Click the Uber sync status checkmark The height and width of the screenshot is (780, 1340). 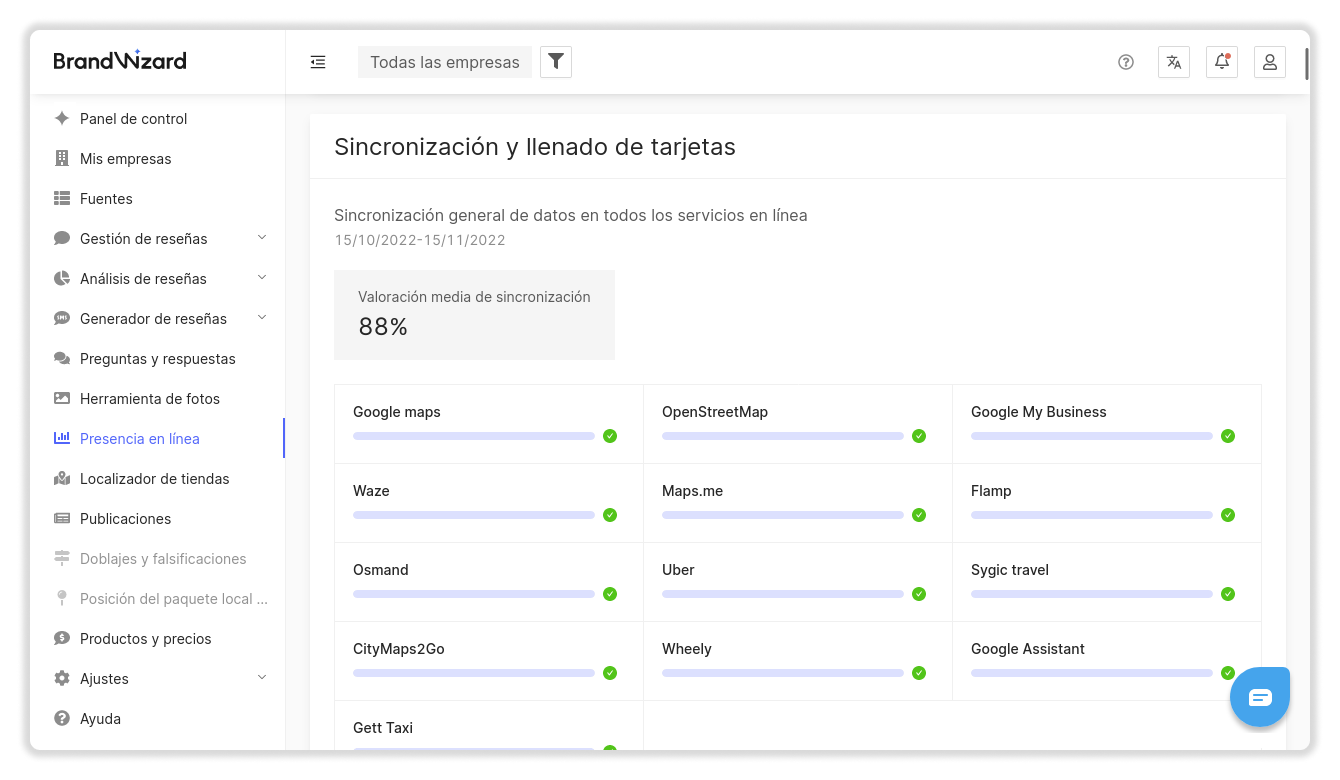(x=919, y=594)
